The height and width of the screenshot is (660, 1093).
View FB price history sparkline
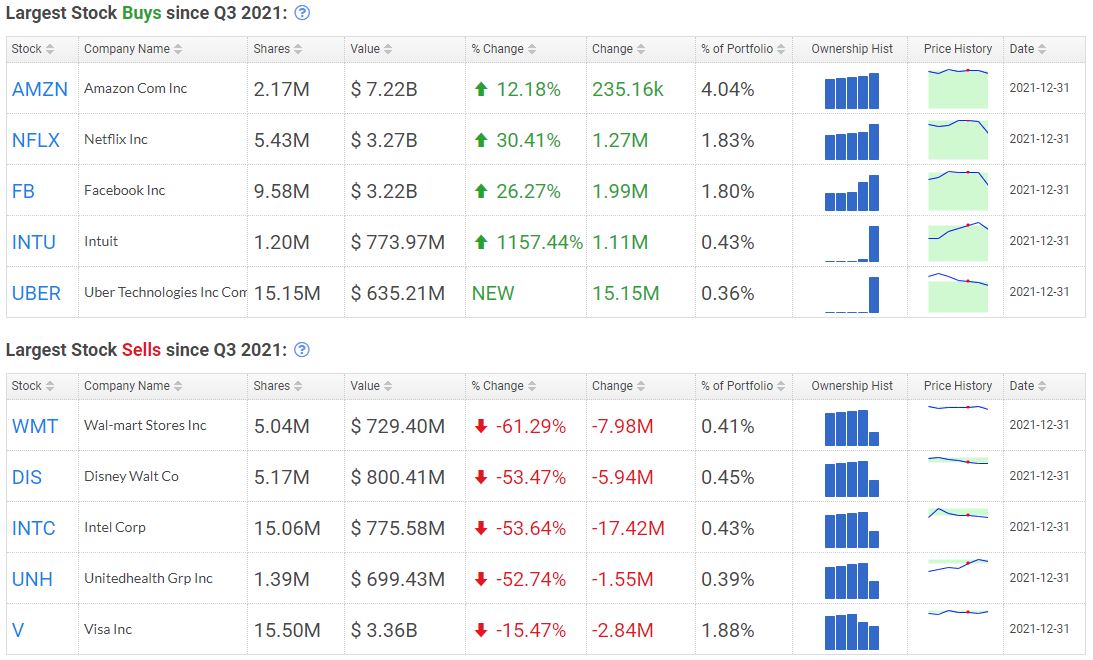pos(958,190)
